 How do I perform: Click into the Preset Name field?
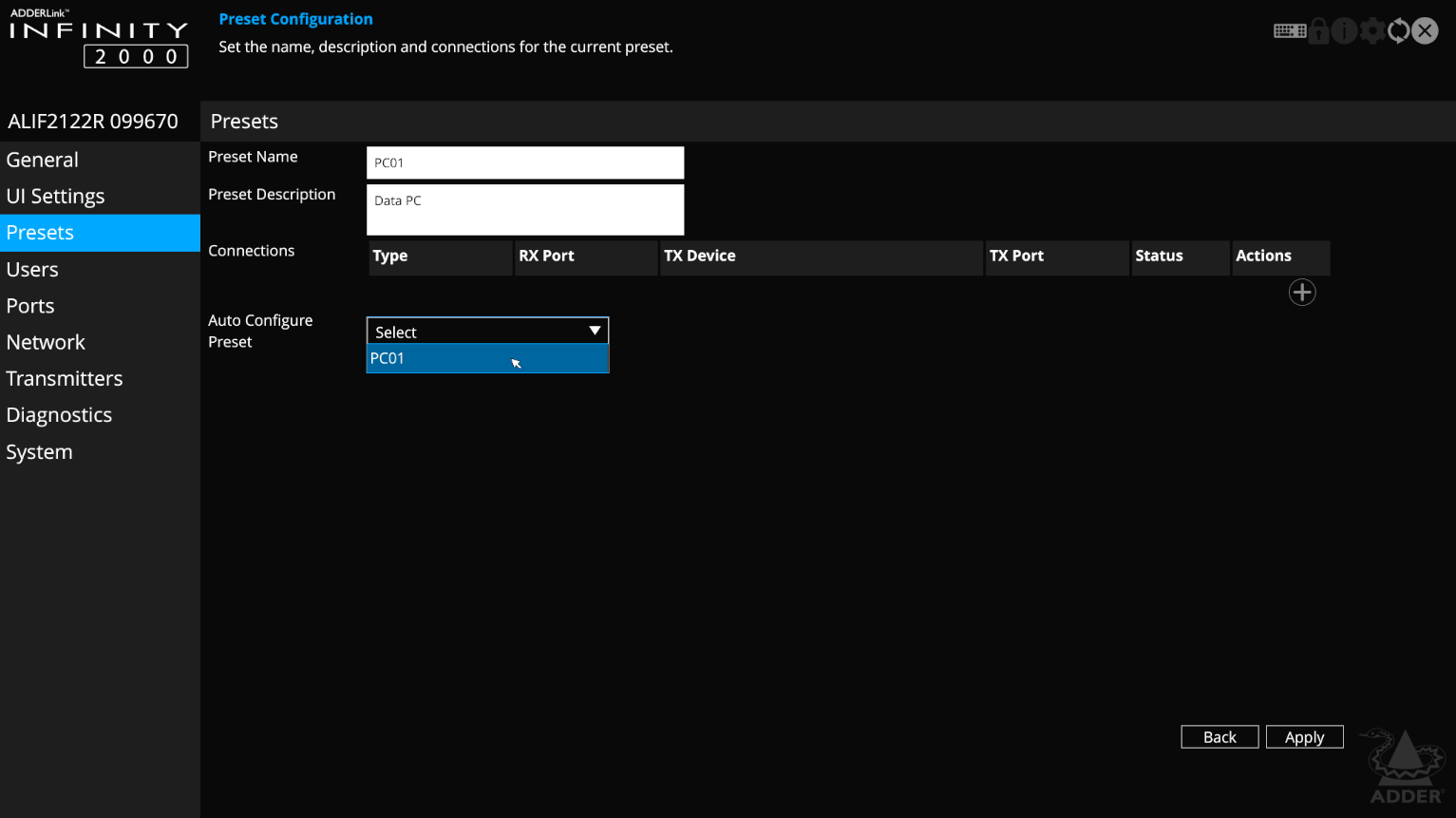(x=524, y=162)
